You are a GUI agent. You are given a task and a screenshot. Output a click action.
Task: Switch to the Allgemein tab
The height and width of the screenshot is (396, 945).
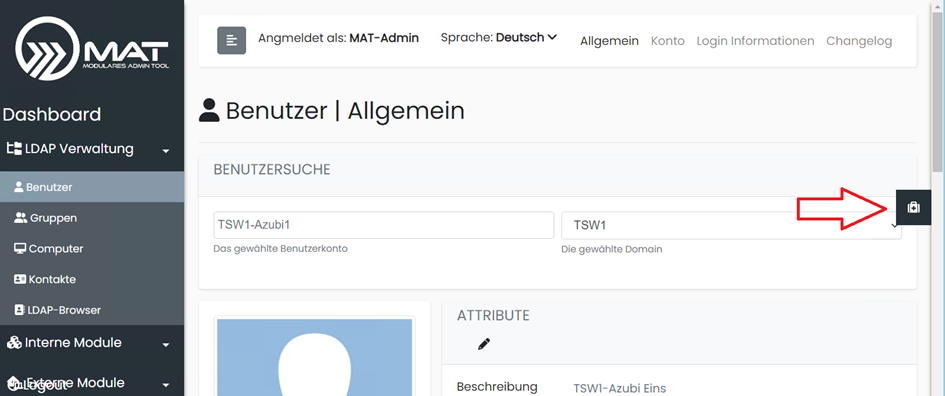point(609,41)
